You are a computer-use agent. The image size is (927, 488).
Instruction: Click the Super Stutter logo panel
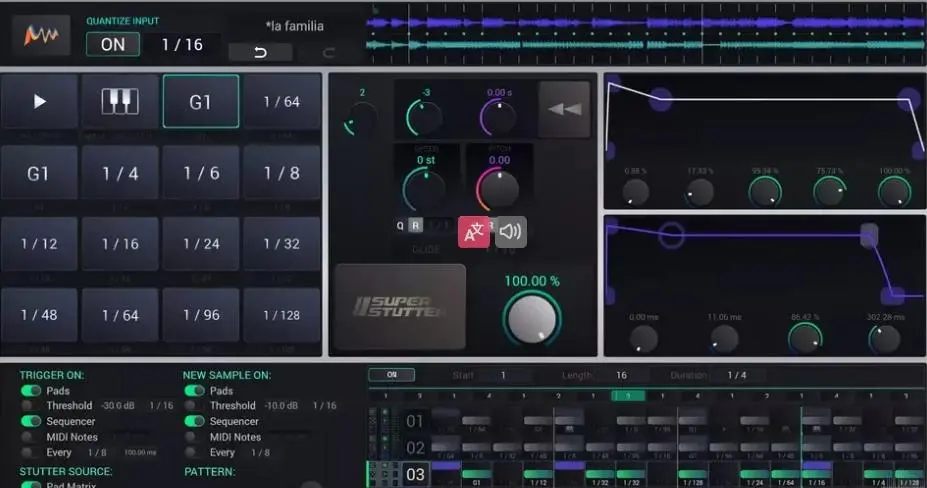400,306
